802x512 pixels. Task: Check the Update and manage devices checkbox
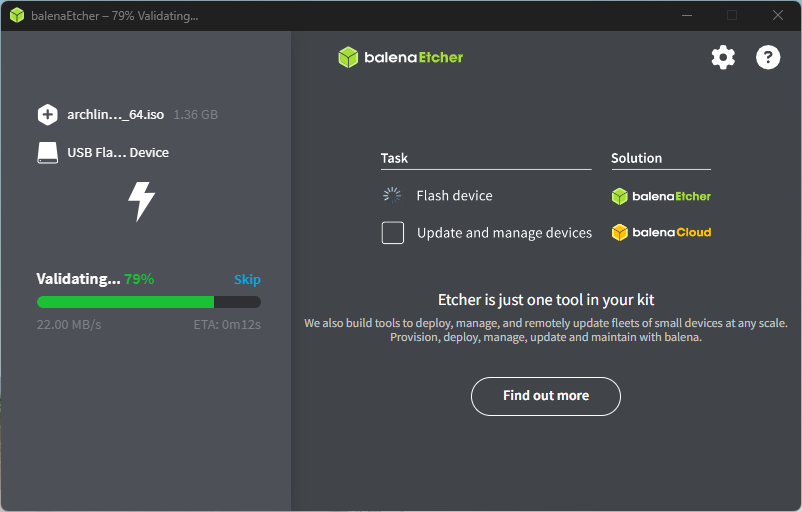click(393, 233)
